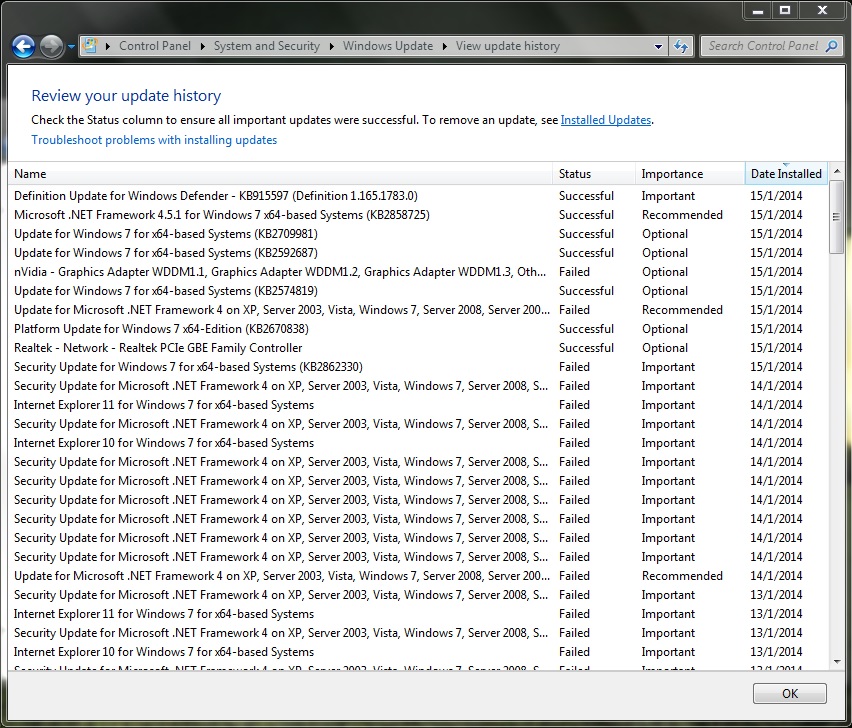Click the 15/1/2014 date in KB2574819 row
Image resolution: width=852 pixels, height=728 pixels.
(x=776, y=291)
